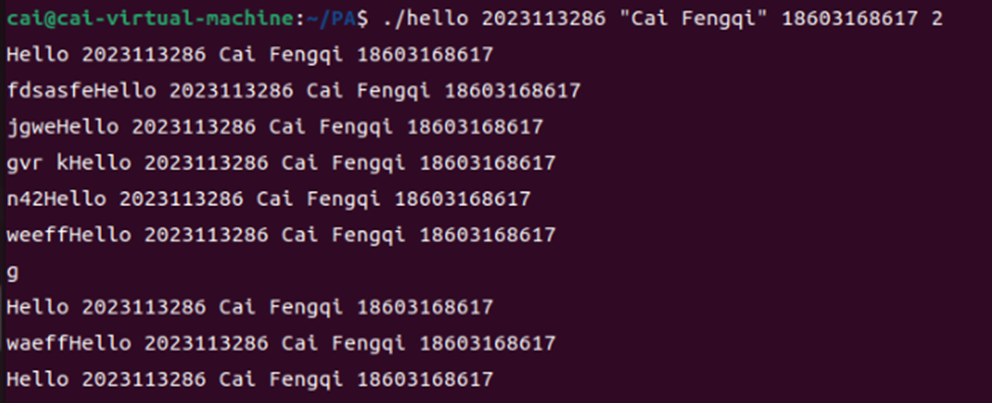Screen dimensions: 992x403
Task: Click the trailing argument 2 in command
Action: (937, 18)
